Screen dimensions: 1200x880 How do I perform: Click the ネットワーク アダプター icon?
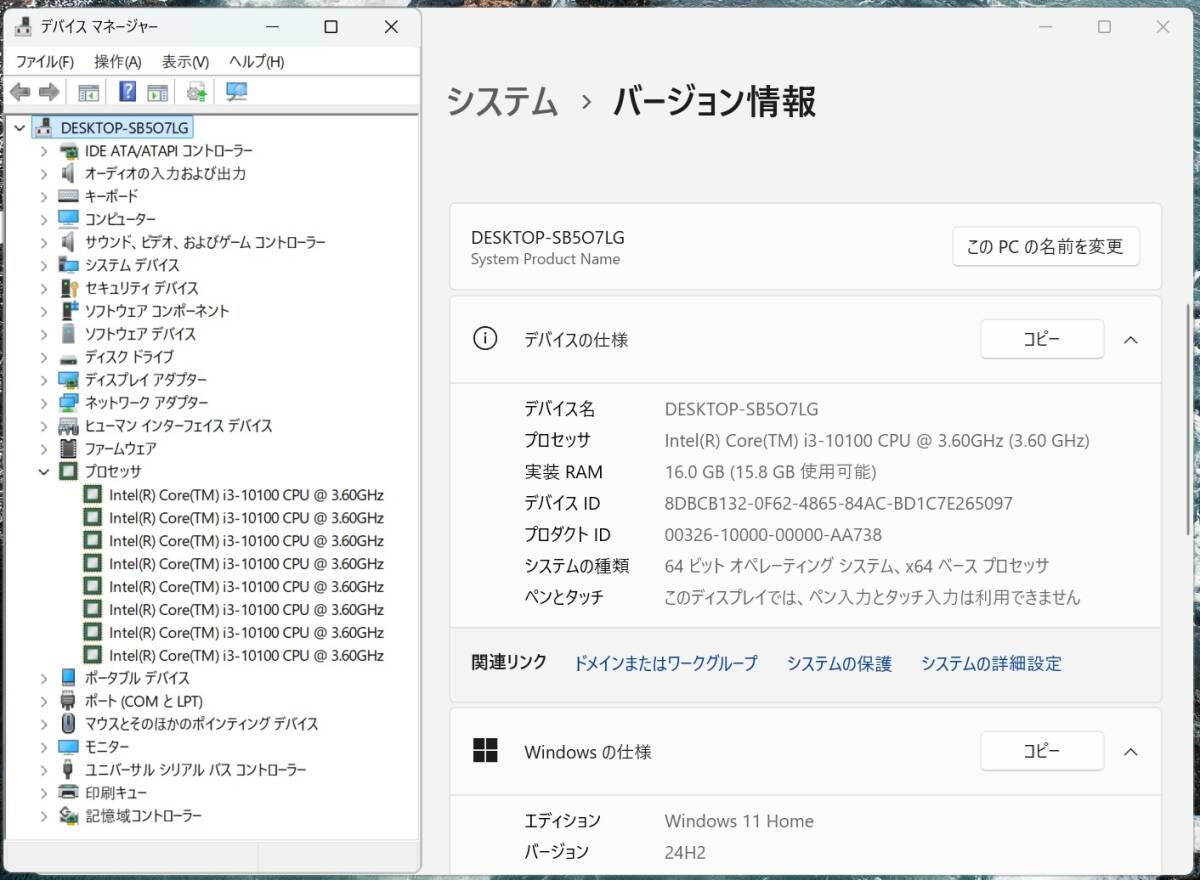pos(69,403)
